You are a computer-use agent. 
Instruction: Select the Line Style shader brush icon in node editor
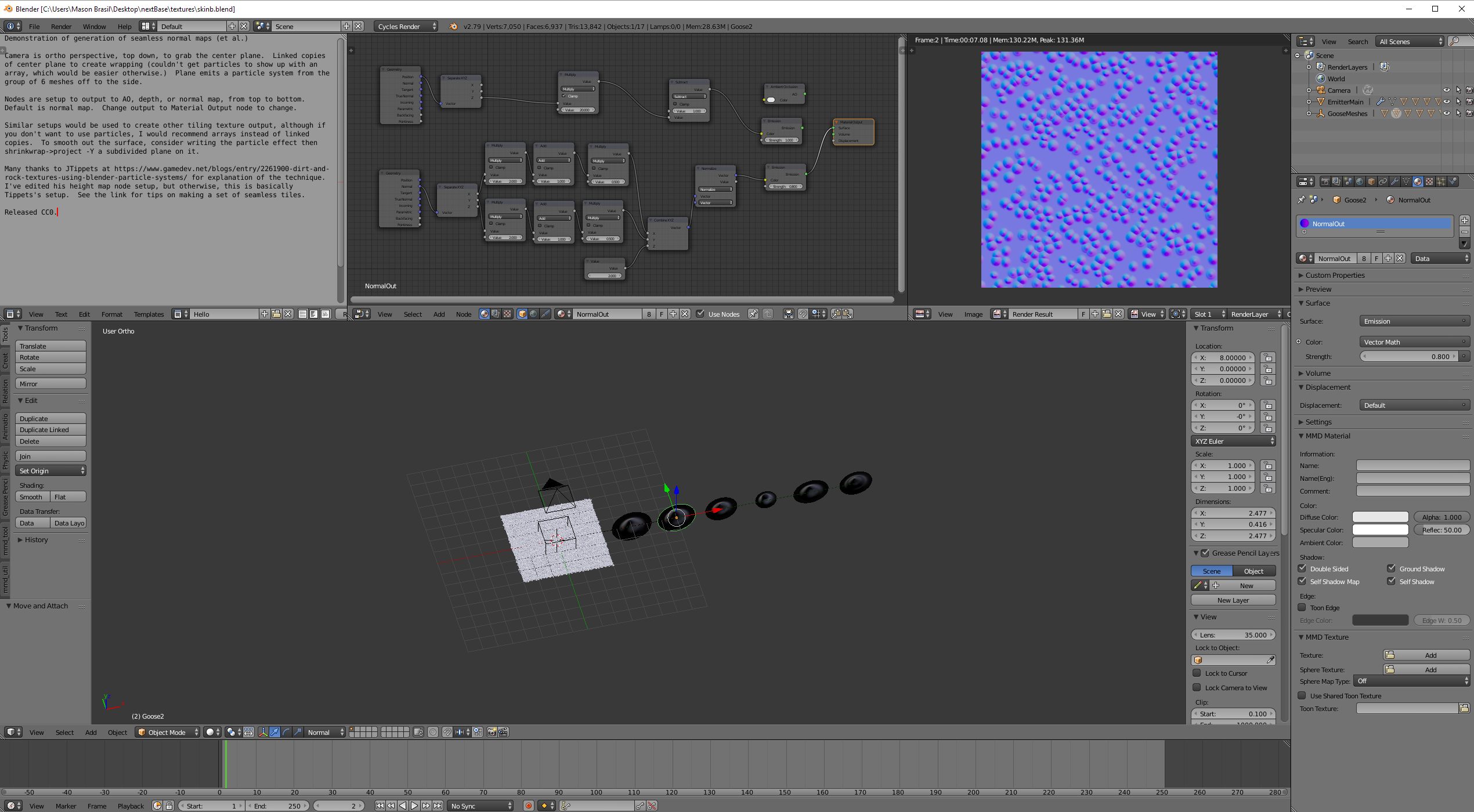coord(545,314)
